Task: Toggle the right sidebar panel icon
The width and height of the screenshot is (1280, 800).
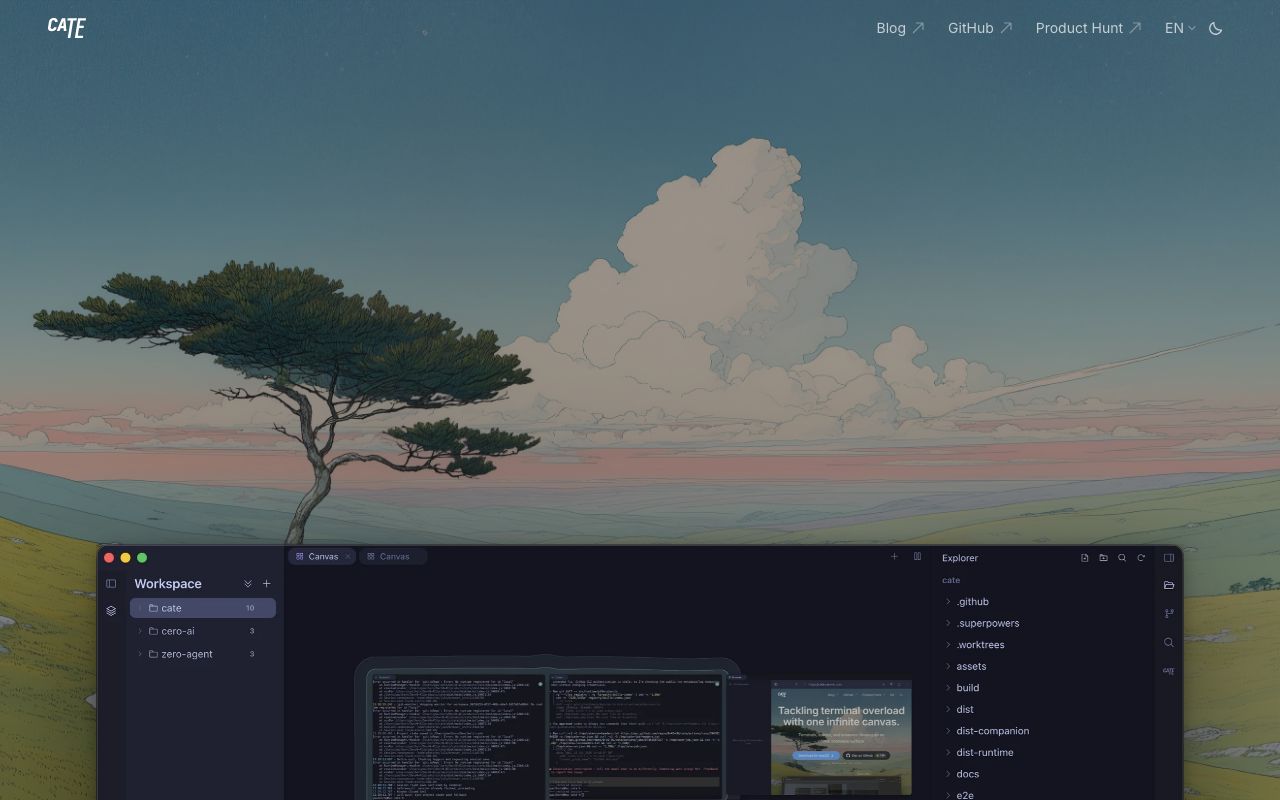Action: (1169, 558)
